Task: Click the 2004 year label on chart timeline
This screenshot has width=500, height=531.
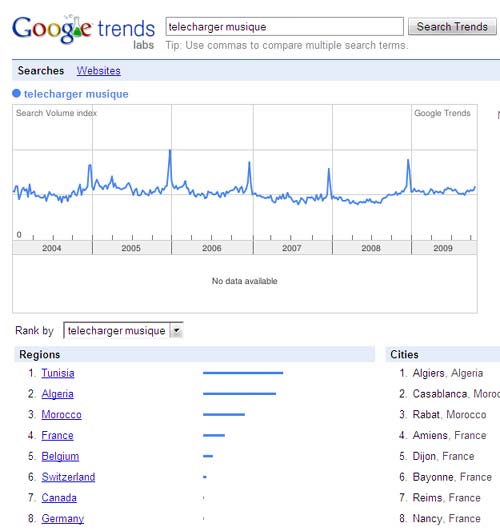Action: tap(52, 248)
